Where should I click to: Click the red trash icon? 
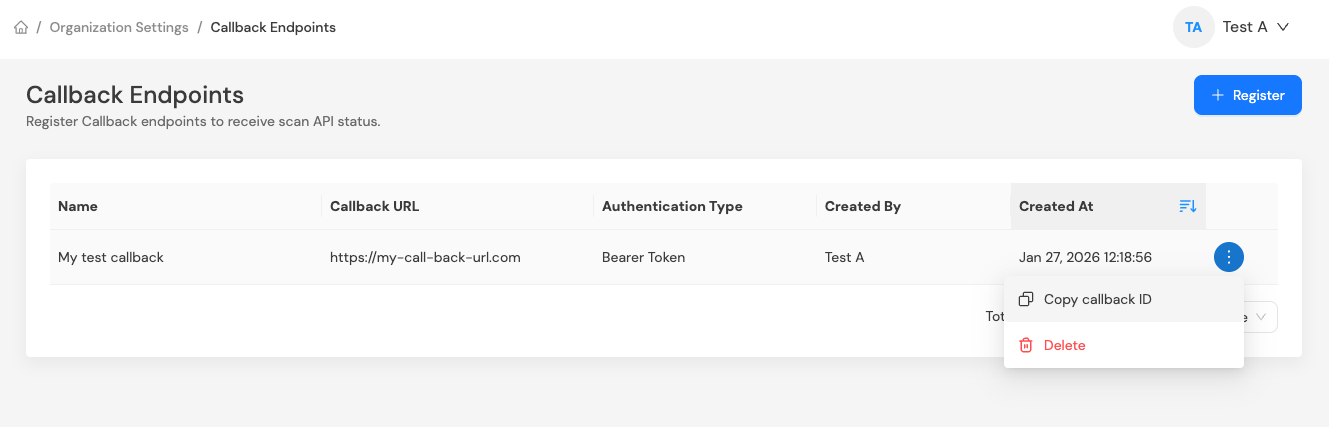tap(1025, 345)
